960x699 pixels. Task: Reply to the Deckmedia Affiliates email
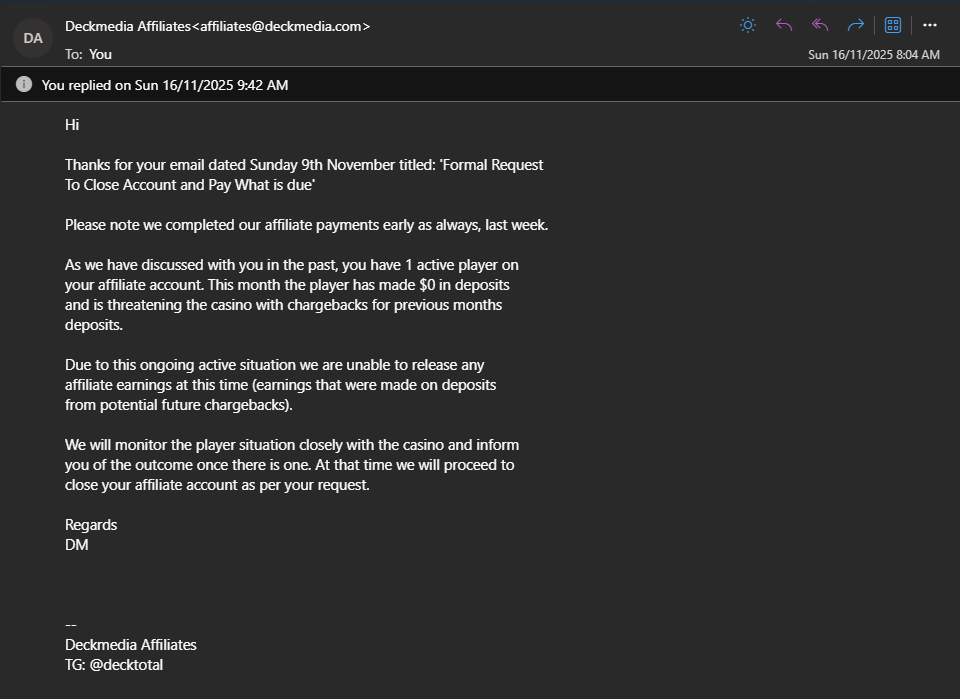click(x=784, y=25)
